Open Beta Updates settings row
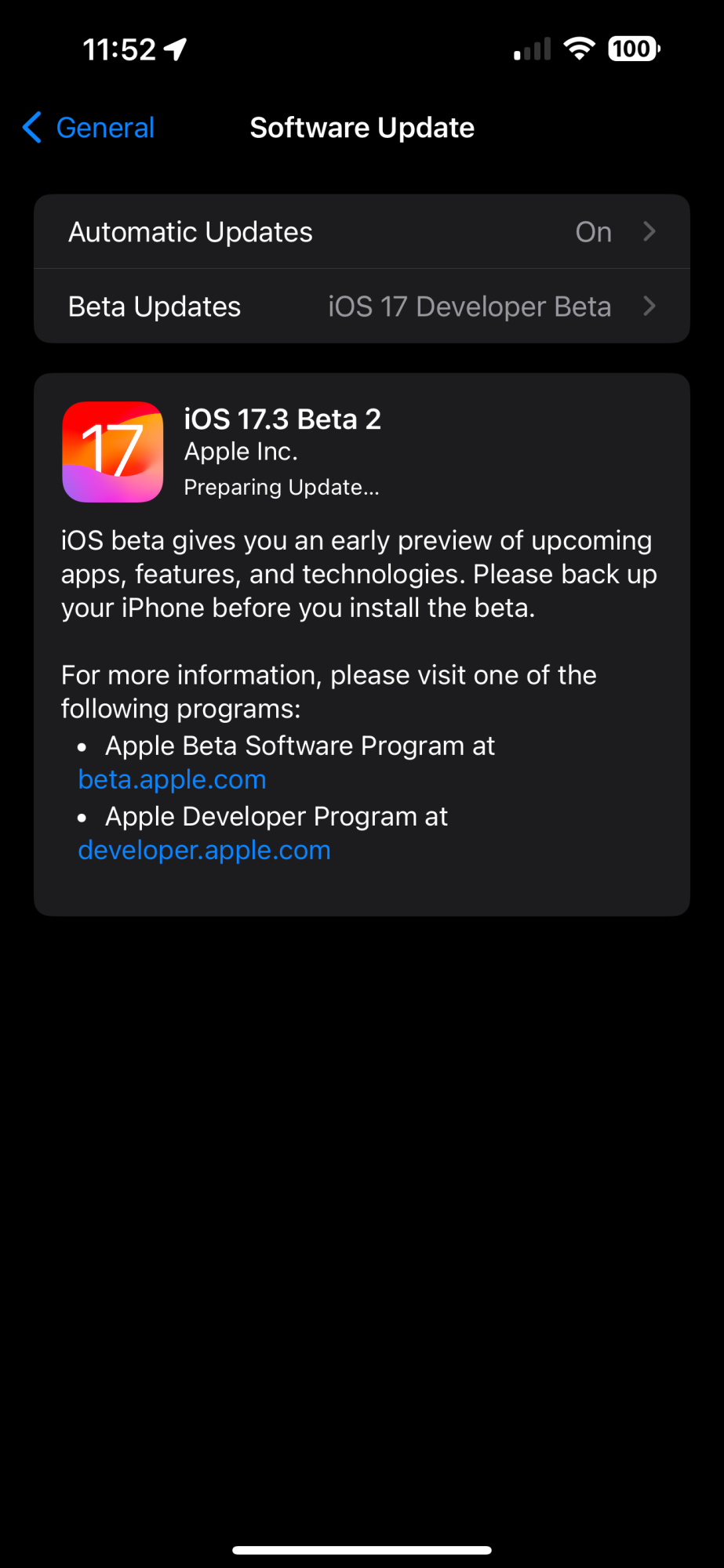 (362, 307)
